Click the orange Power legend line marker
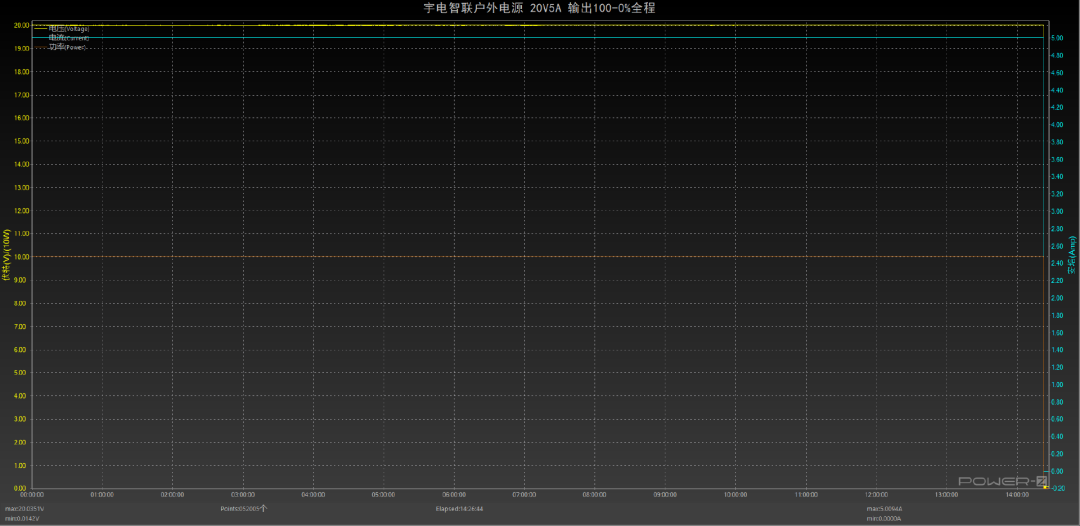Screen dimensions: 1080x526 click(40, 47)
